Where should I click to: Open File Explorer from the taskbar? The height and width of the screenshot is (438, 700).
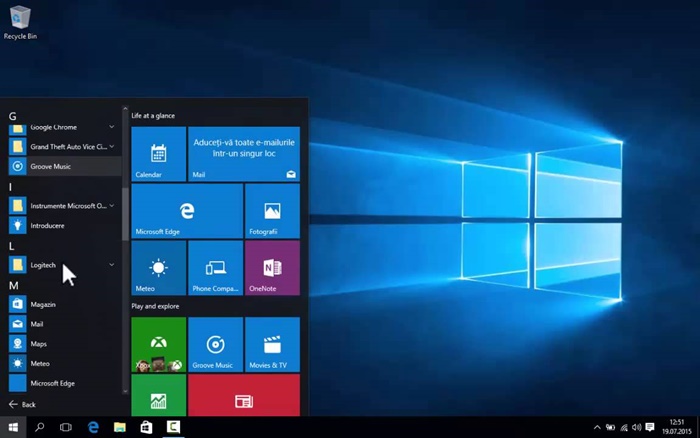tap(120, 427)
